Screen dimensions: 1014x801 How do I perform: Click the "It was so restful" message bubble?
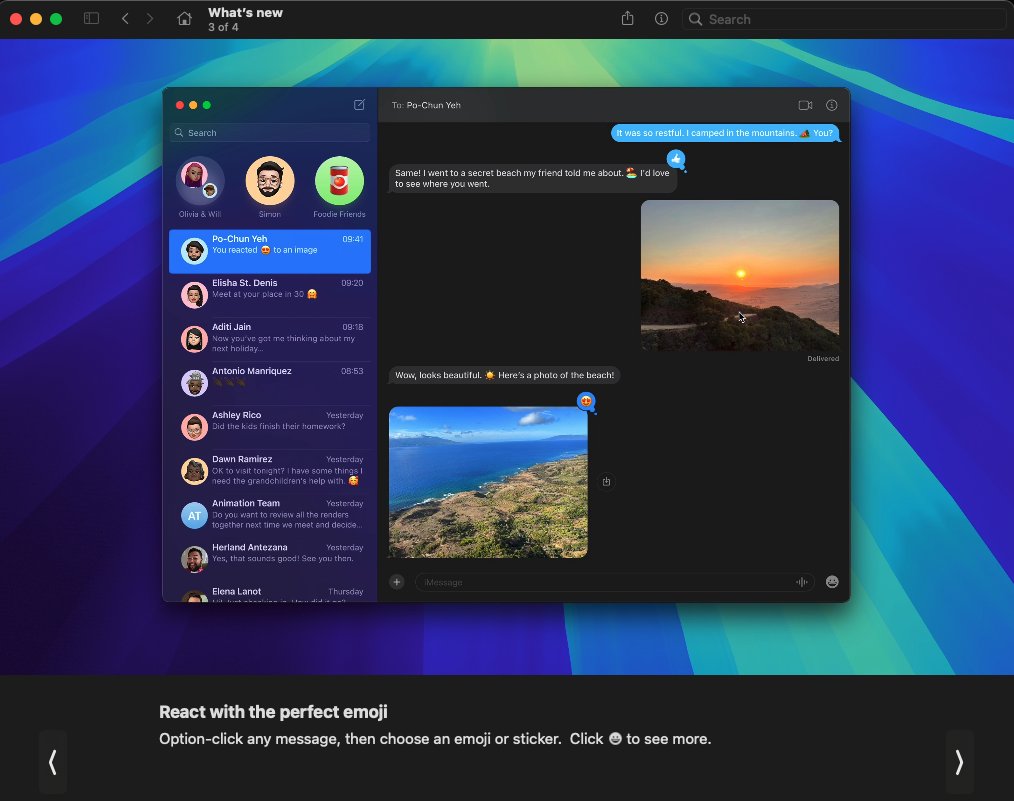725,133
